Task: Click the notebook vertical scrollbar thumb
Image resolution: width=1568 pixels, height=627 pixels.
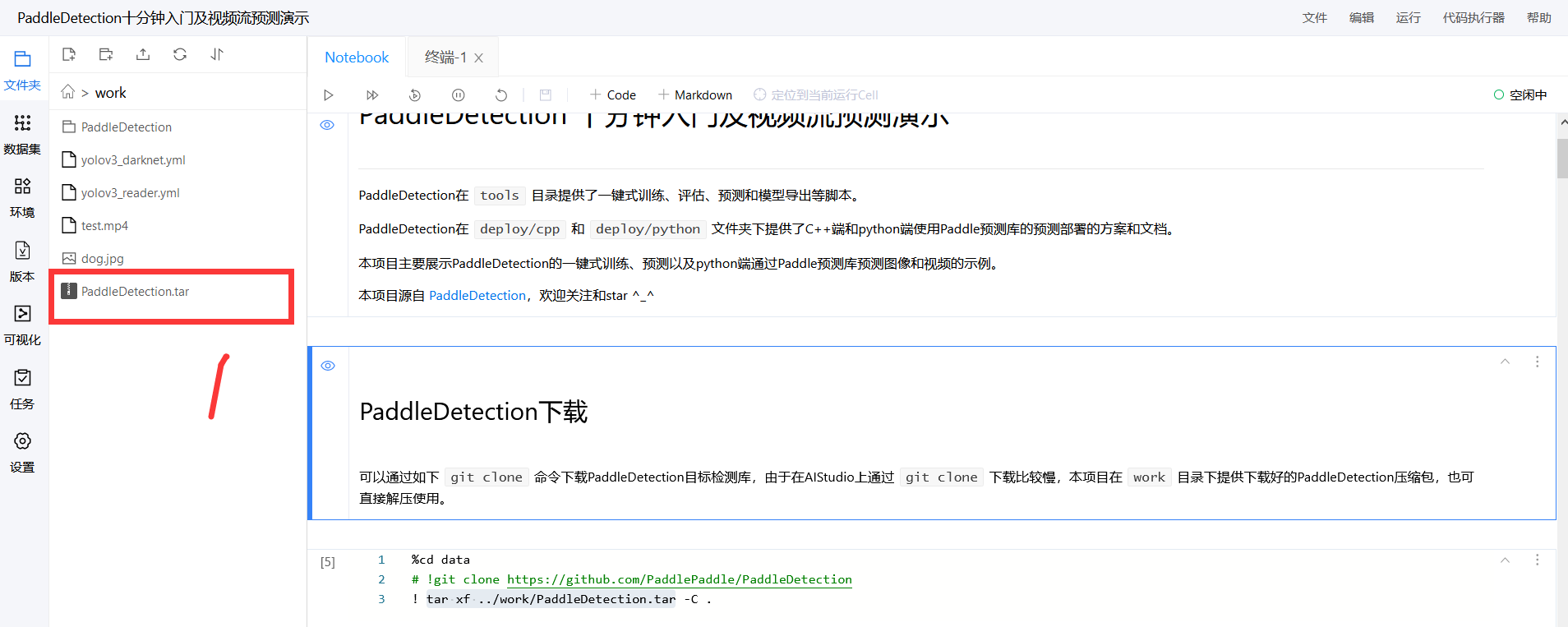Action: tap(1562, 158)
